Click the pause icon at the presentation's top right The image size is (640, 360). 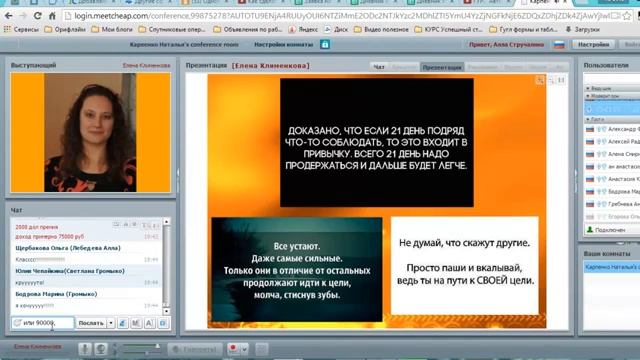561,80
